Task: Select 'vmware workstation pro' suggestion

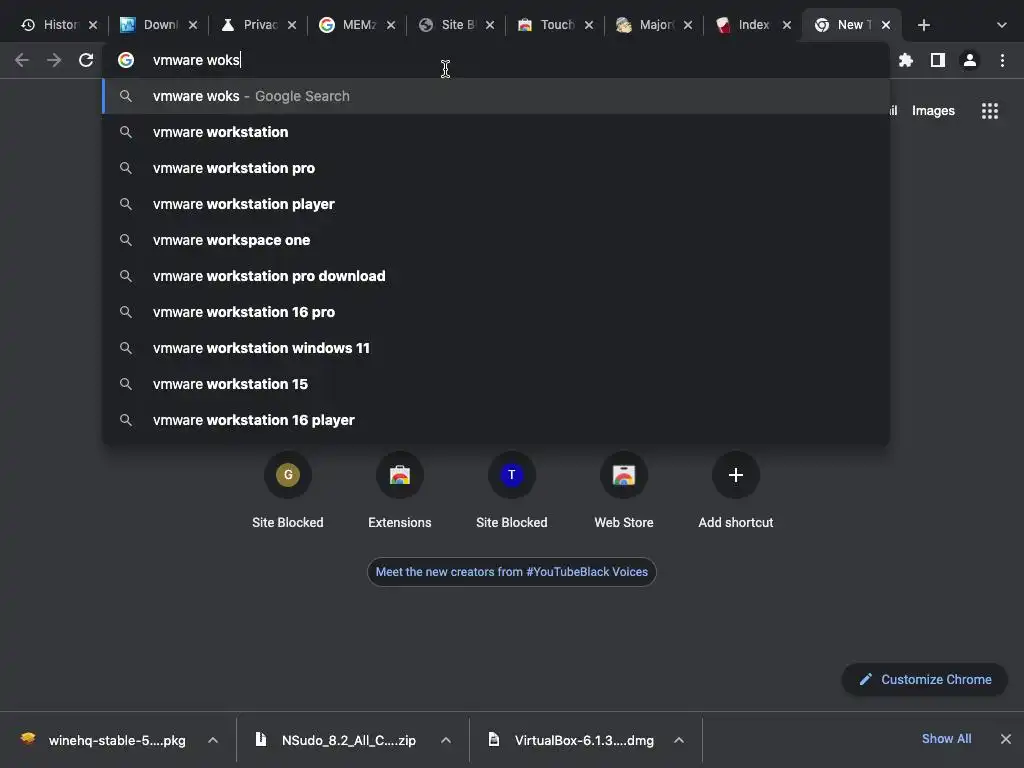Action: click(x=496, y=168)
